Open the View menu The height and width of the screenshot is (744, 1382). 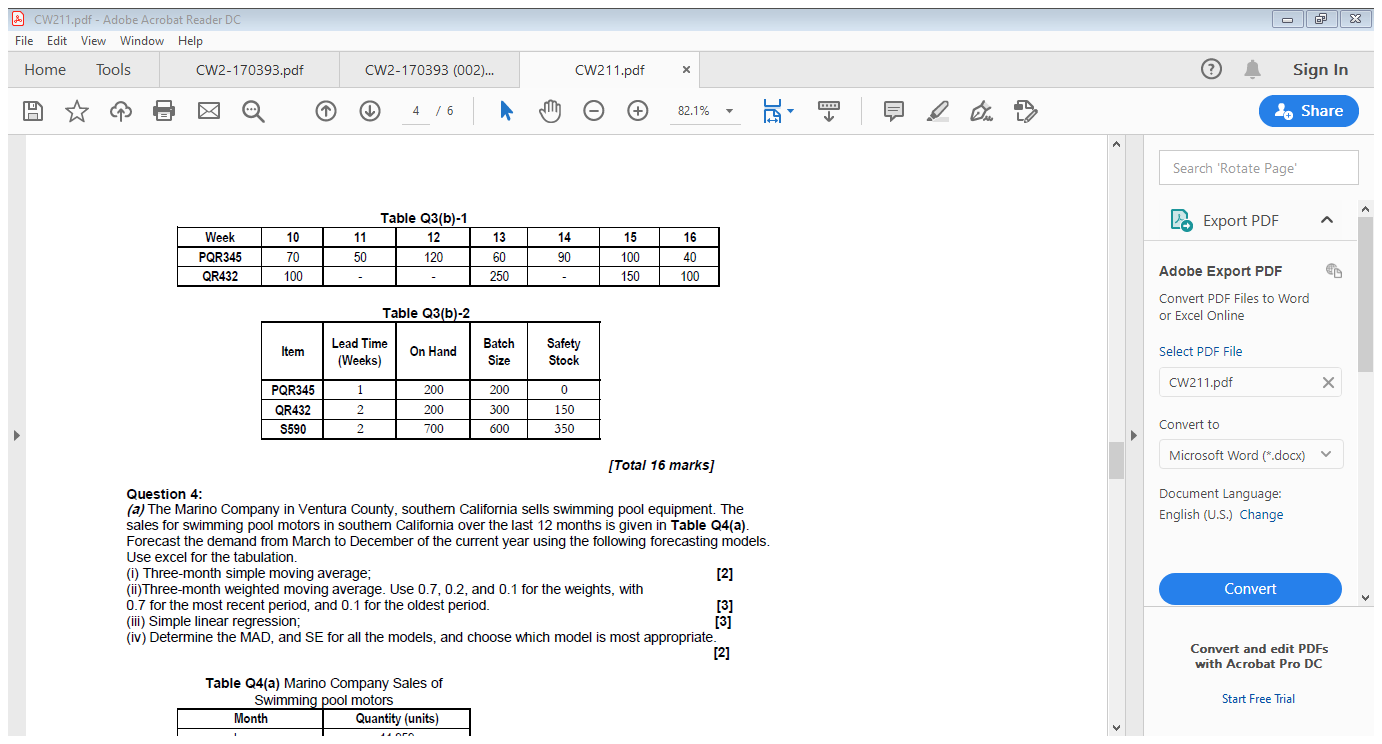(93, 41)
